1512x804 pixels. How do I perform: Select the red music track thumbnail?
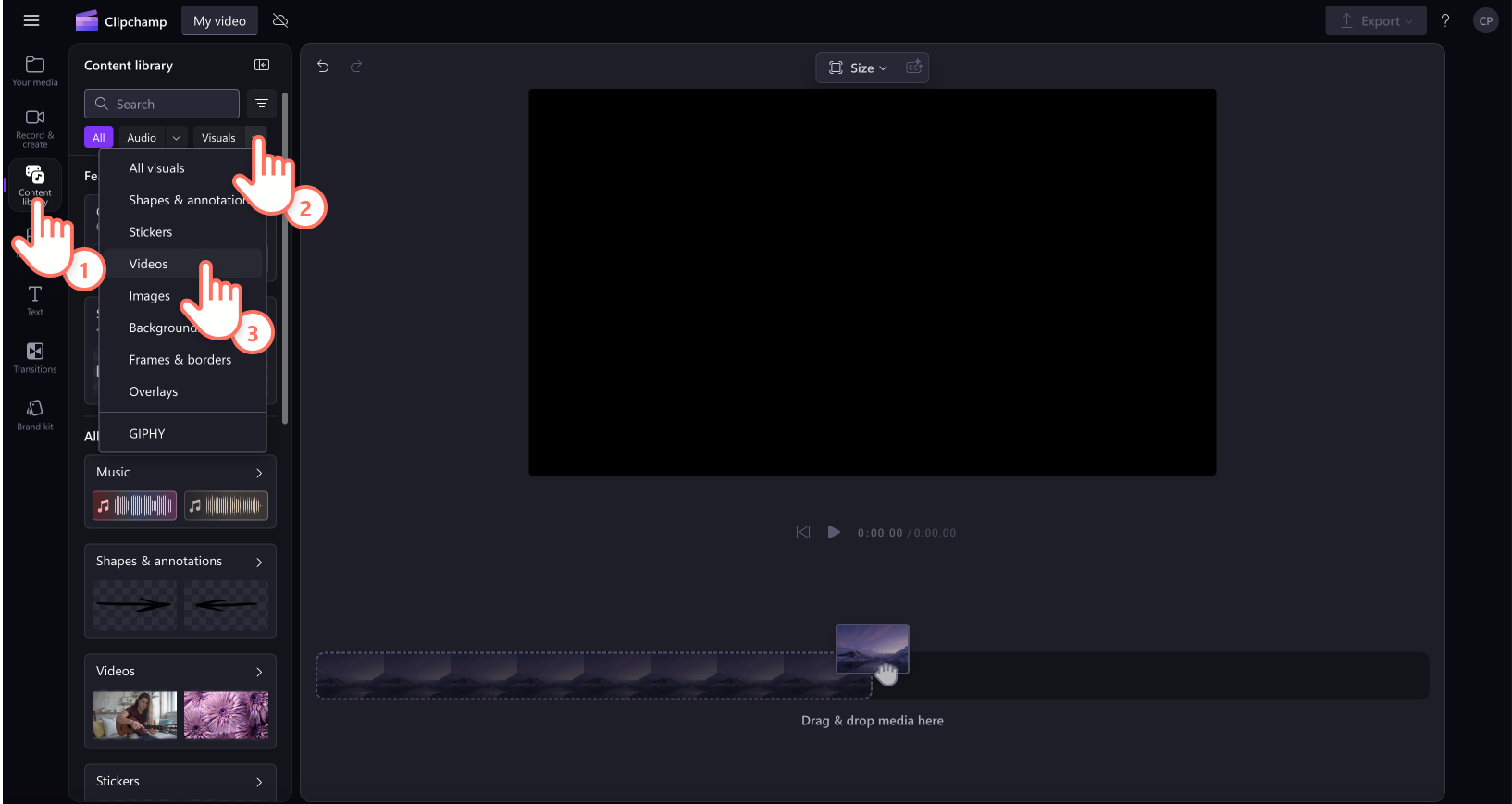pyautogui.click(x=134, y=505)
